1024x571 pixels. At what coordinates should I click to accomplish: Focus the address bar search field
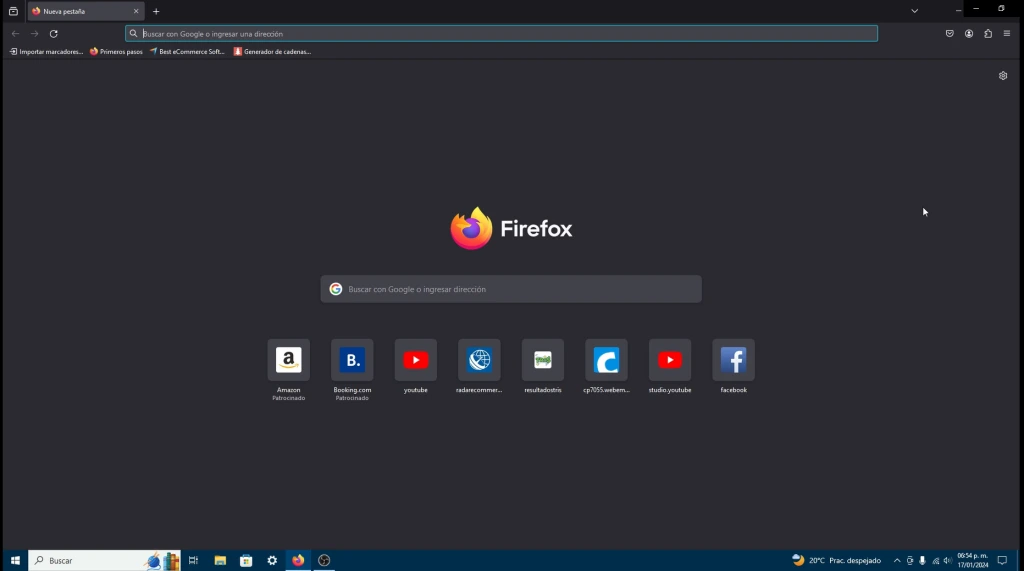502,33
